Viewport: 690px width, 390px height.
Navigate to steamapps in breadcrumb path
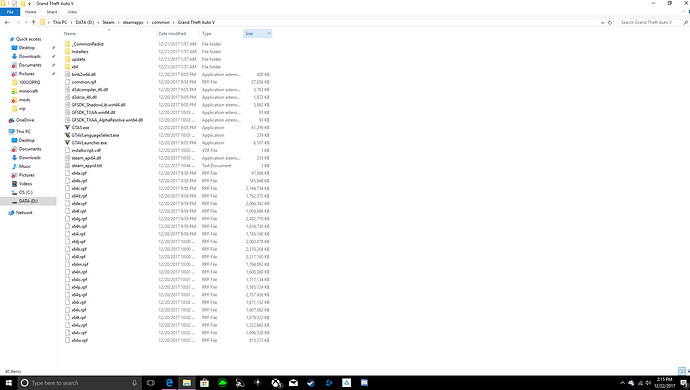pyautogui.click(x=133, y=22)
